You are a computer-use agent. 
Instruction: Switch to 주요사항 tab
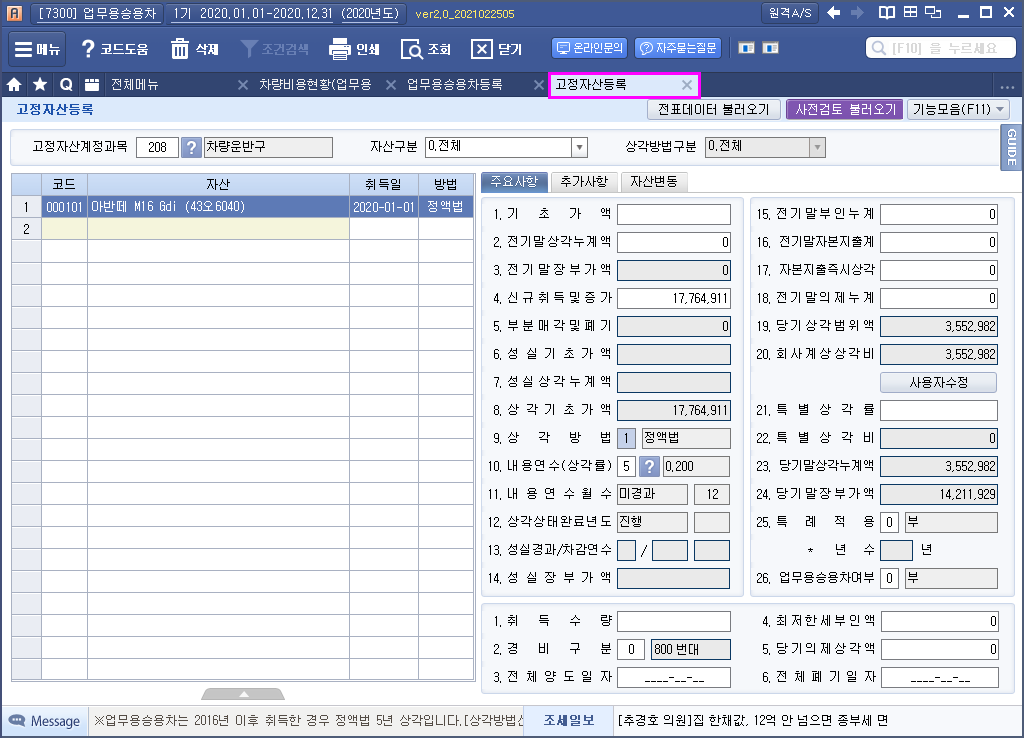tap(514, 182)
